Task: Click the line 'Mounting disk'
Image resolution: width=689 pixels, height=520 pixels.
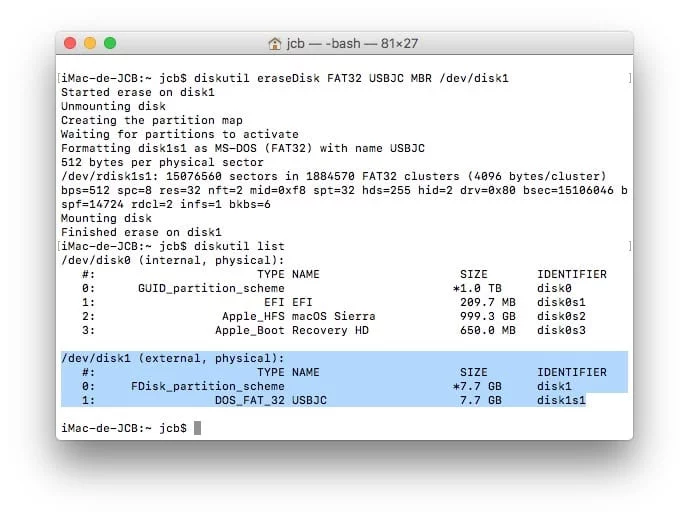Action: [x=106, y=218]
